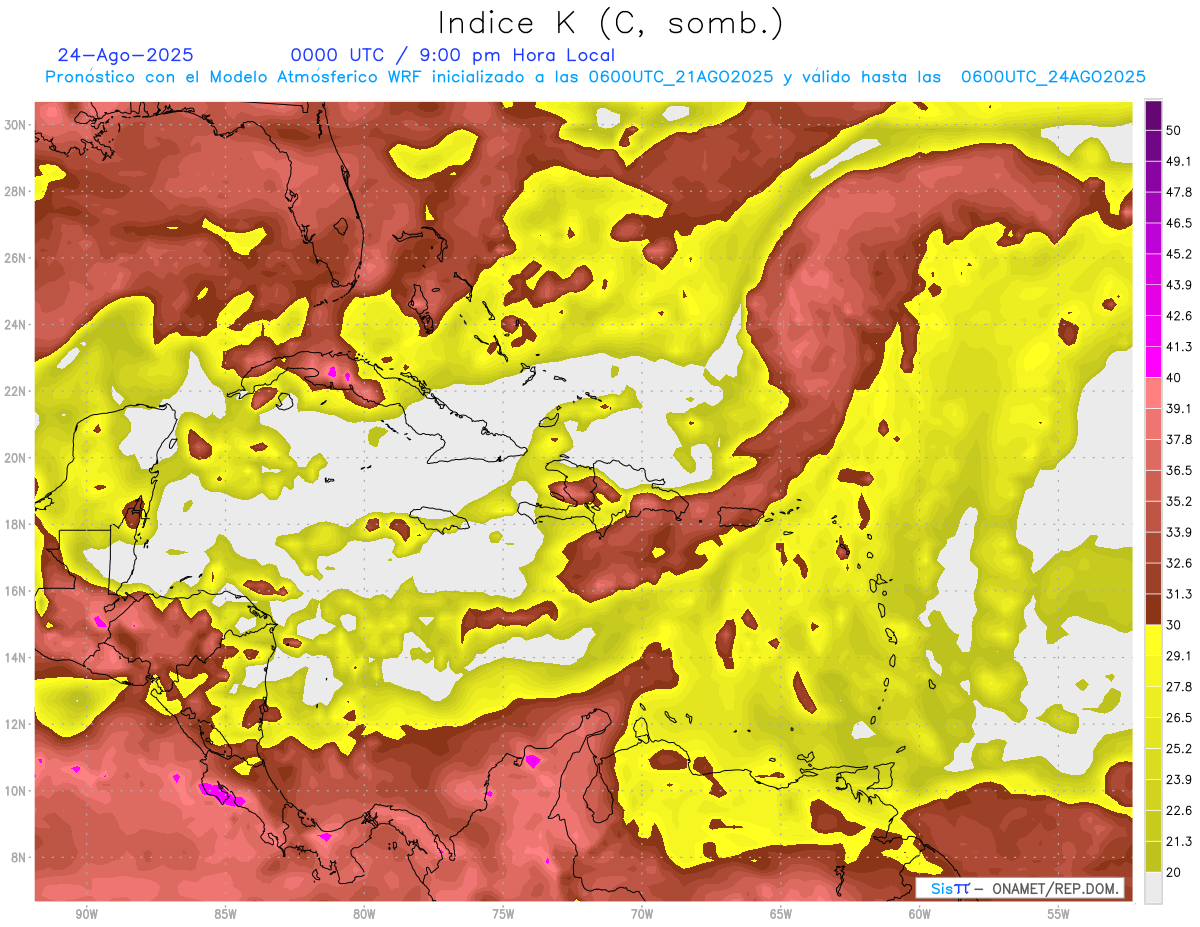Click the color scale value "31.3"

point(1179,594)
